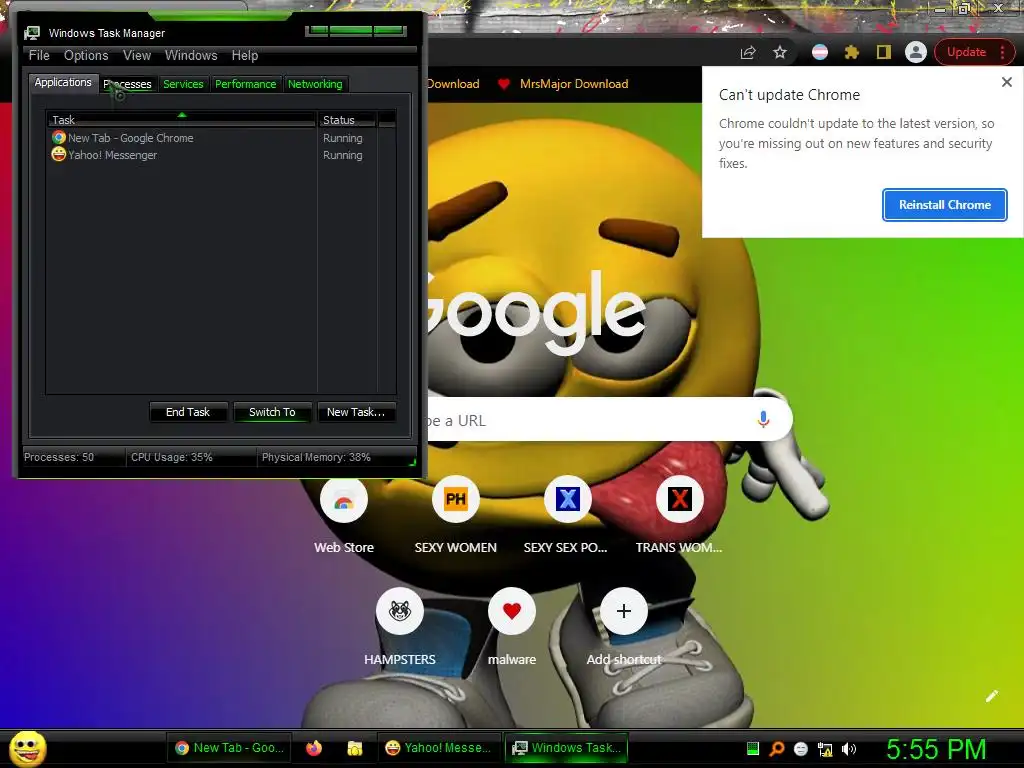Click the smiley face Start button
The width and height of the screenshot is (1024, 768).
pos(27,748)
